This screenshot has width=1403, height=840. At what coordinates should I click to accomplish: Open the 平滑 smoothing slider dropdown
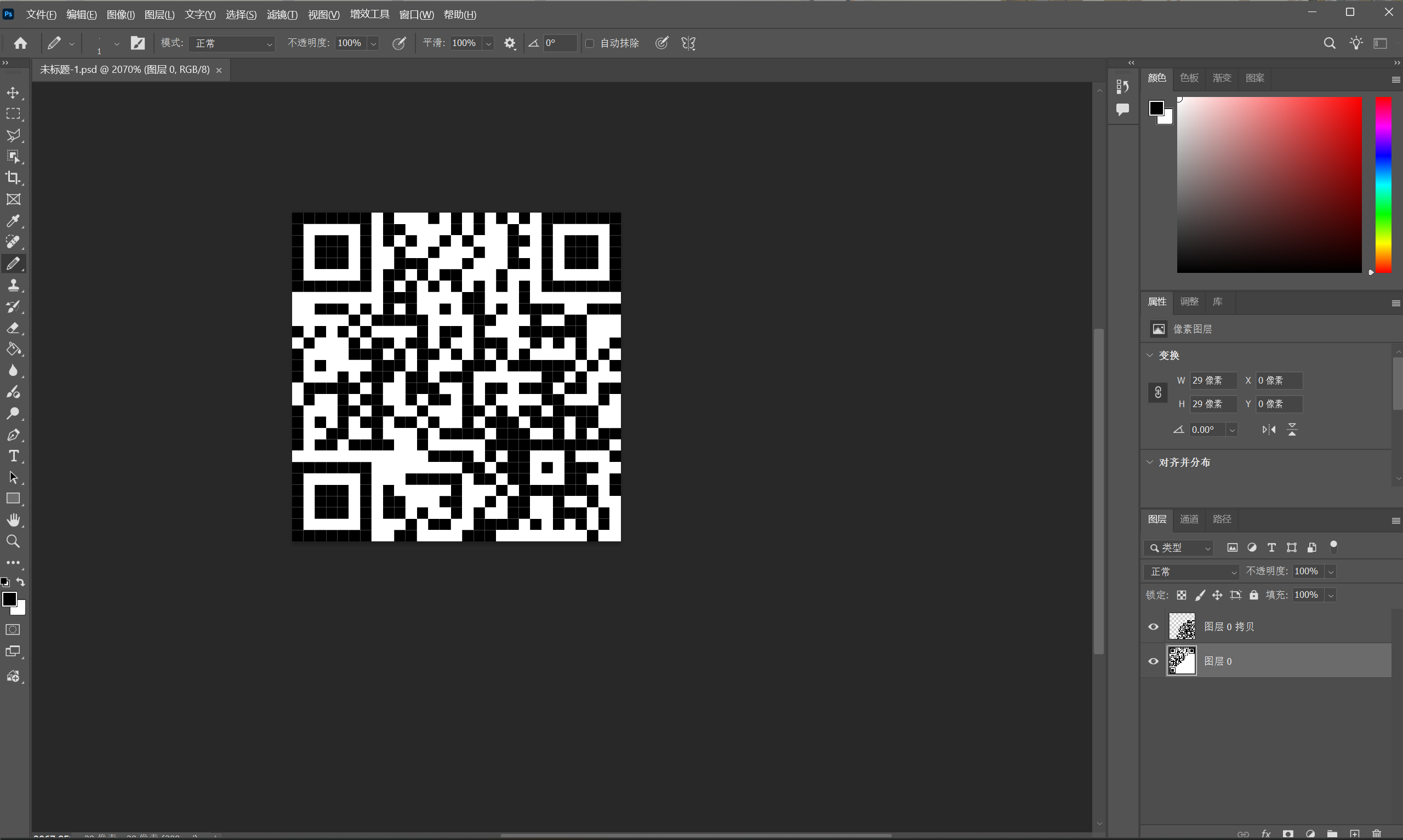pos(488,44)
